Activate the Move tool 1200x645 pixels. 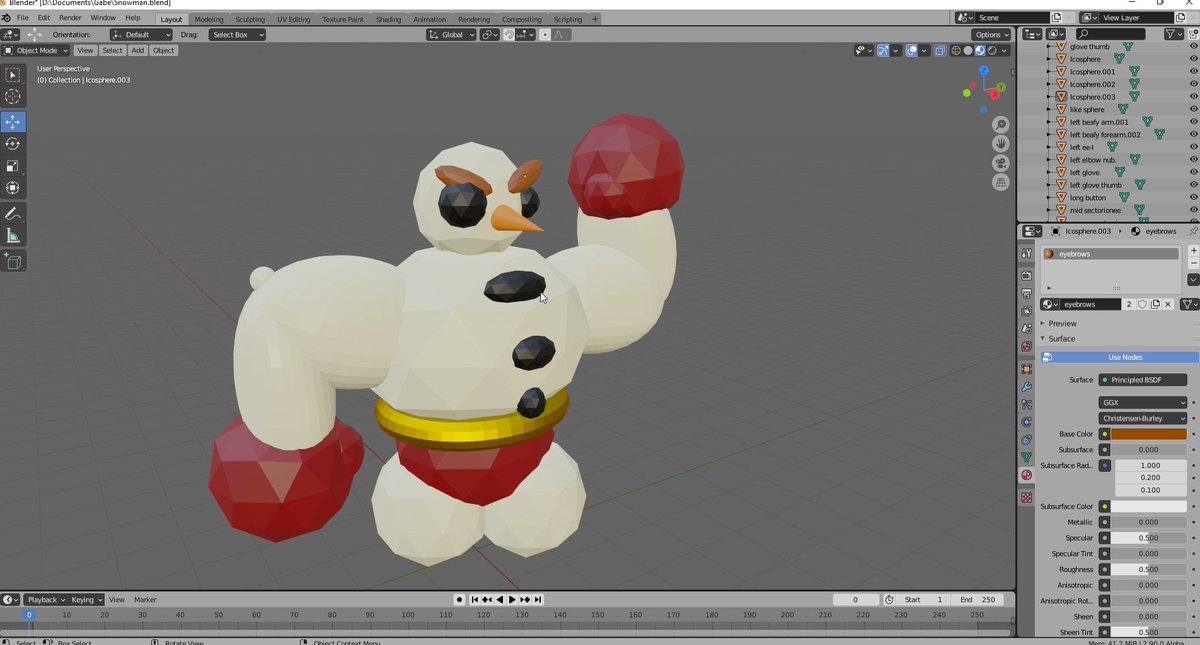coord(13,122)
